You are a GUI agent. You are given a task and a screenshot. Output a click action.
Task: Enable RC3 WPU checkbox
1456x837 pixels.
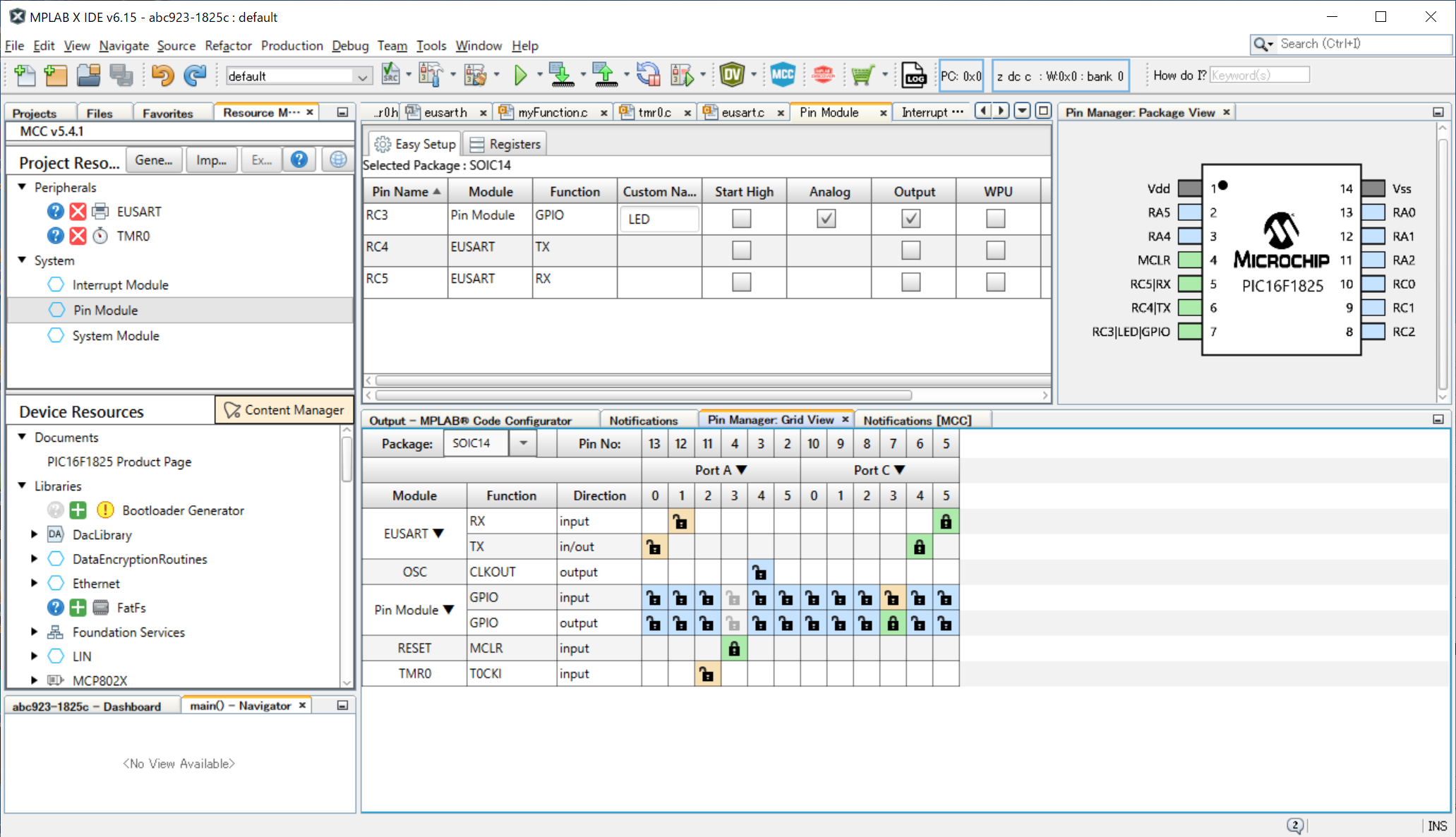pyautogui.click(x=995, y=218)
